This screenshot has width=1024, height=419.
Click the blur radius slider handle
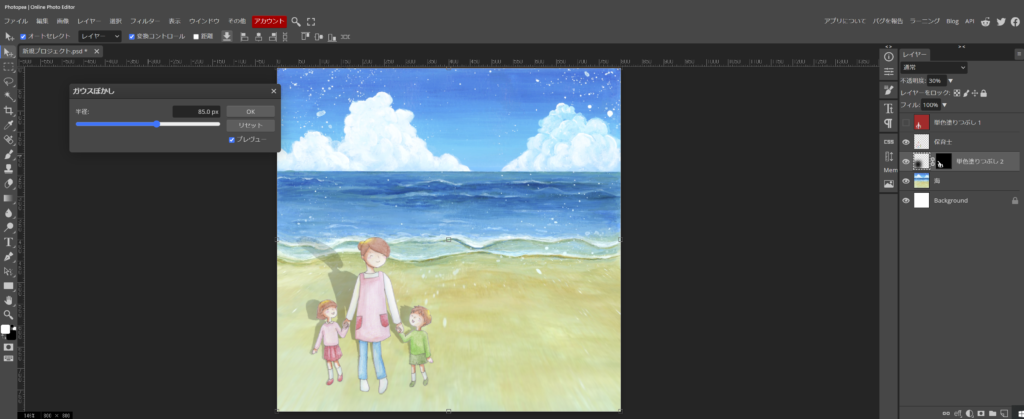click(x=157, y=124)
